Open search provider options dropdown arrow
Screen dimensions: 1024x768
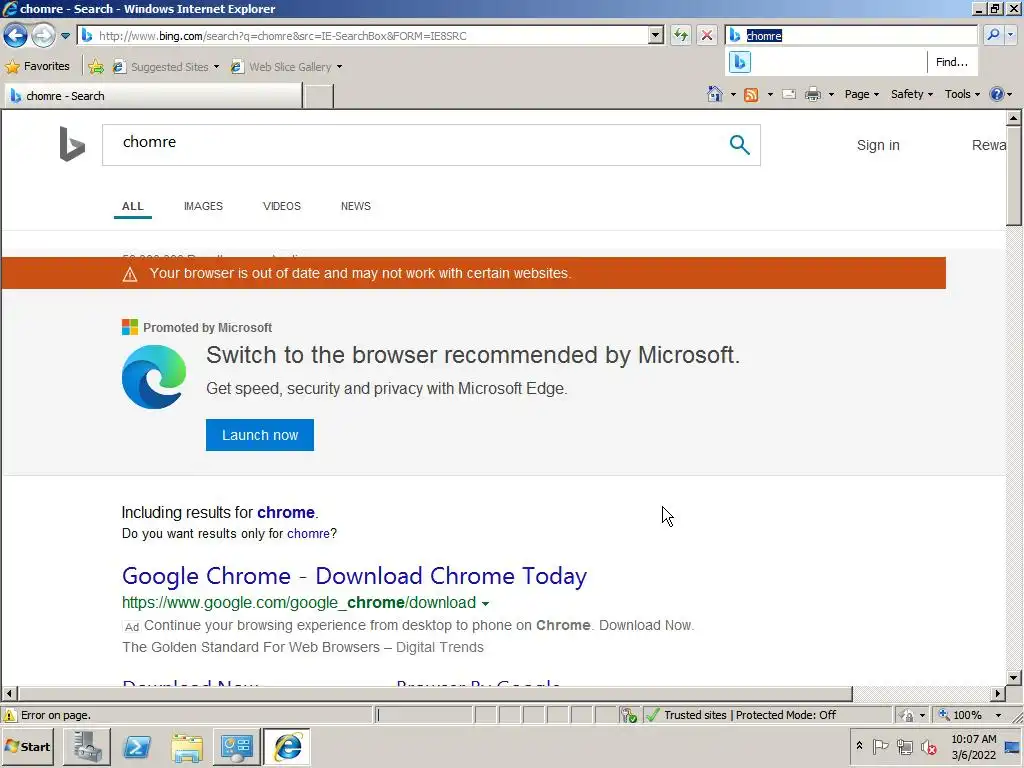[x=1011, y=35]
